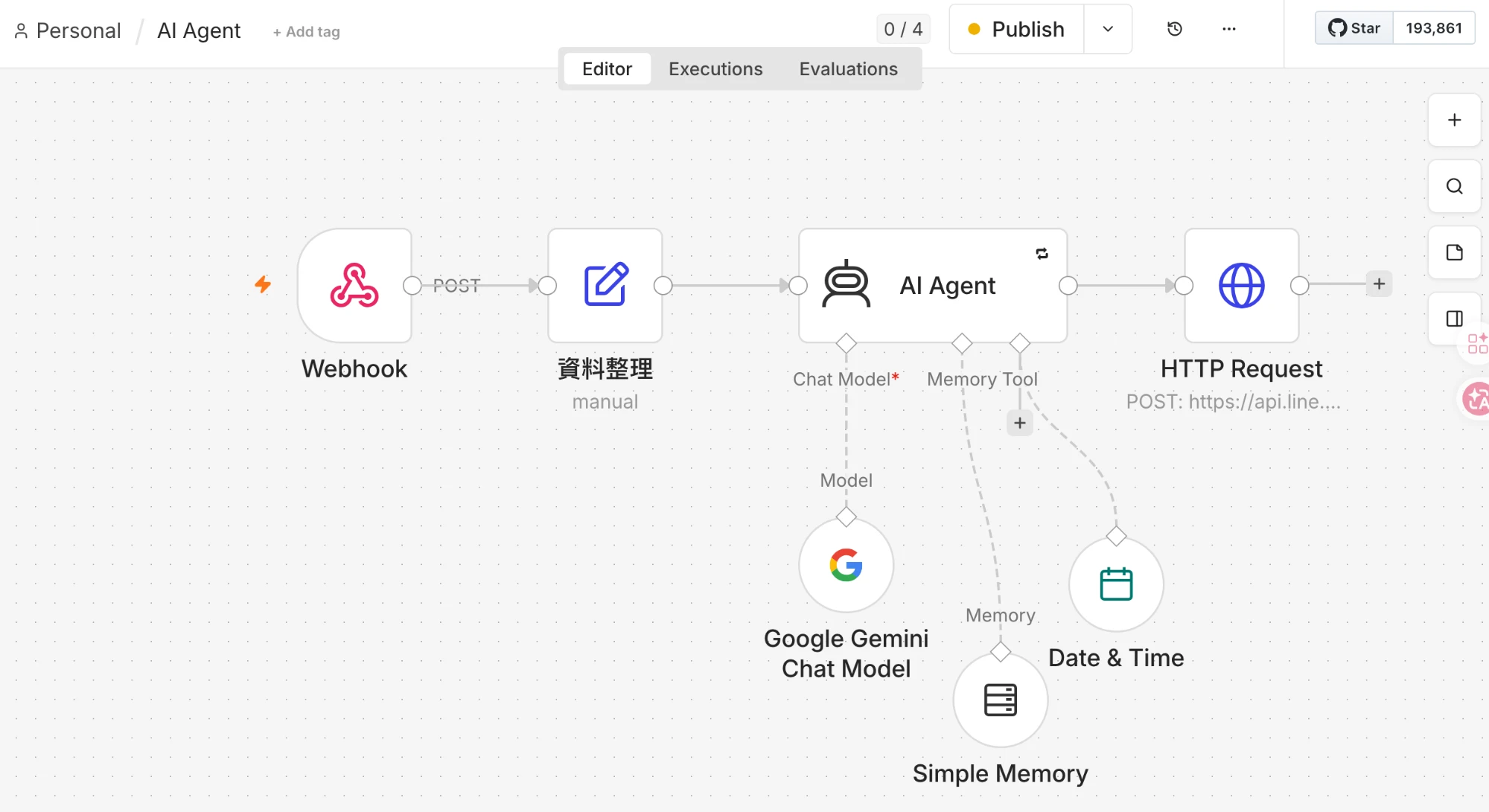Open the Google Gemini Chat Model node

[846, 565]
